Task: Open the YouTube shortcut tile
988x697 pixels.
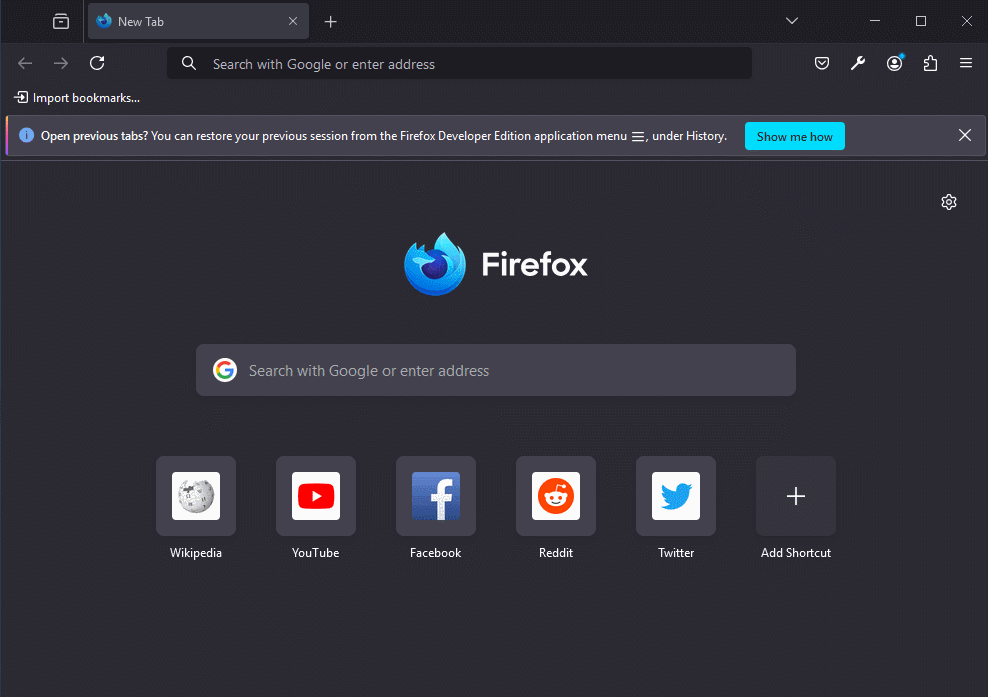Action: [316, 496]
